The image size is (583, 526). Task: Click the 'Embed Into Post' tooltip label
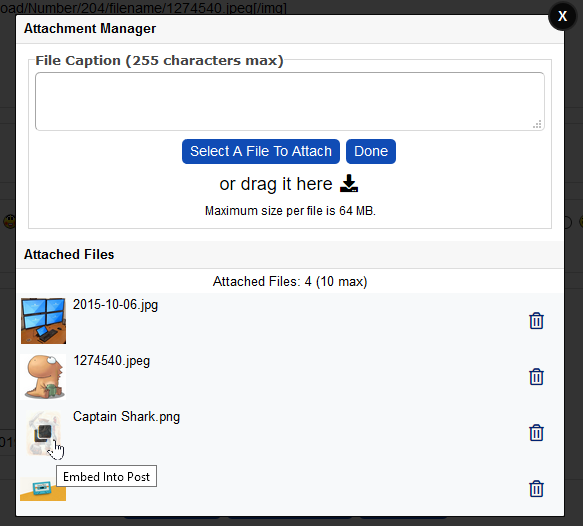[106, 476]
